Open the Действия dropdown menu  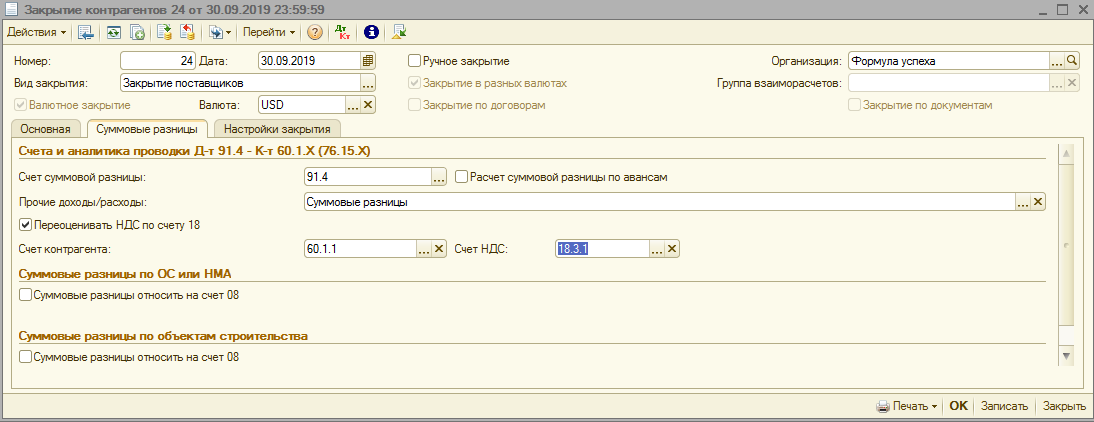pos(37,32)
